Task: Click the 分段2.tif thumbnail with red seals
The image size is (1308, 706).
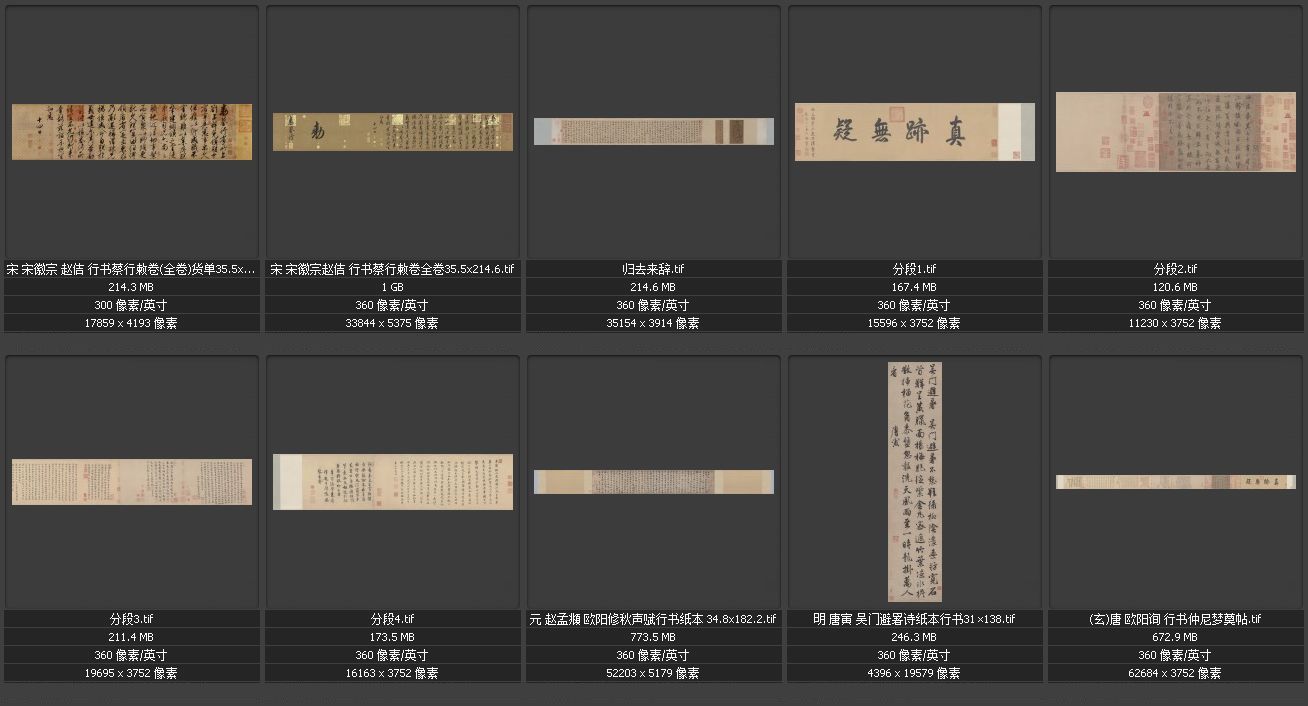Action: click(1175, 132)
